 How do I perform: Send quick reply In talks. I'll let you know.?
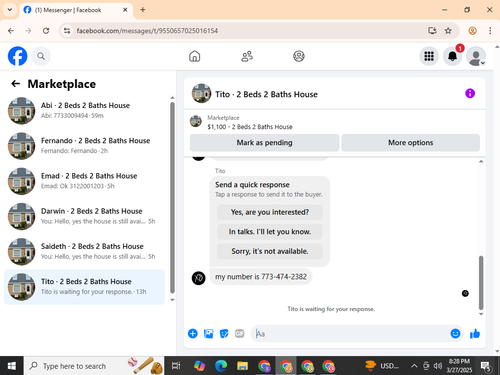270,232
